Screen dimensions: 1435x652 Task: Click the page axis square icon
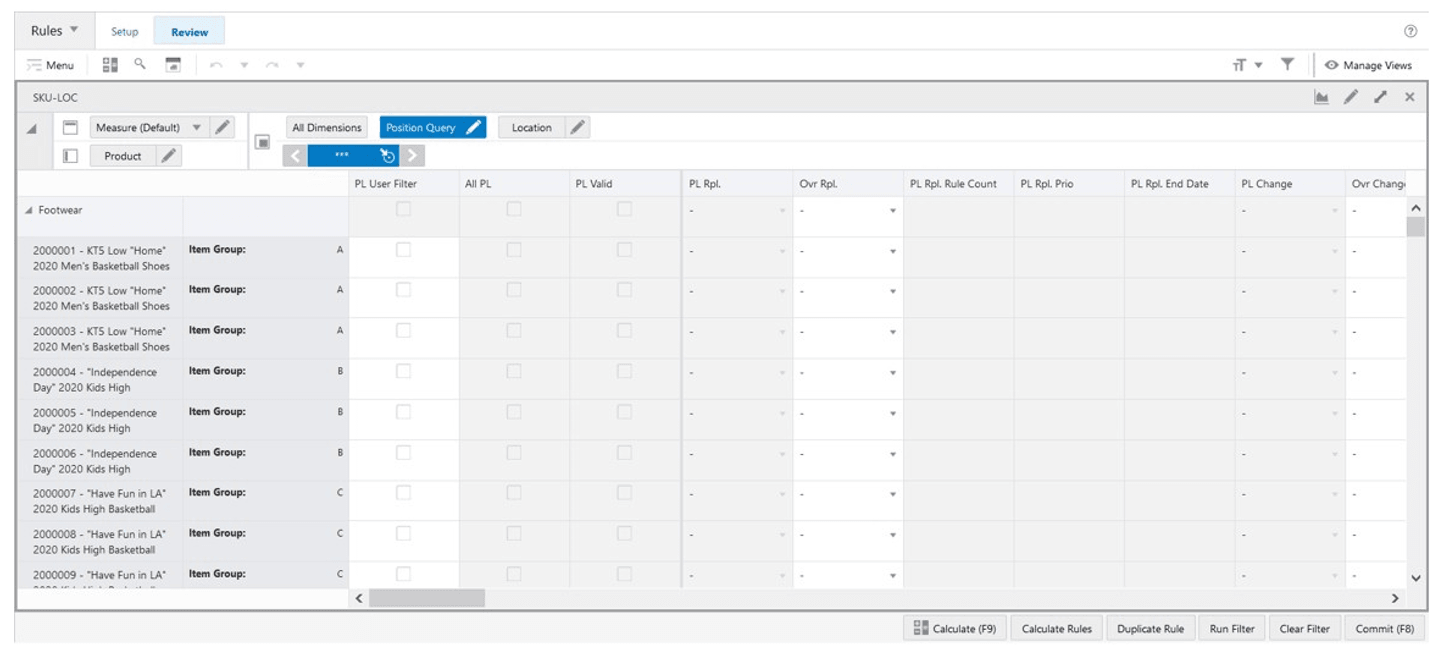pos(263,142)
